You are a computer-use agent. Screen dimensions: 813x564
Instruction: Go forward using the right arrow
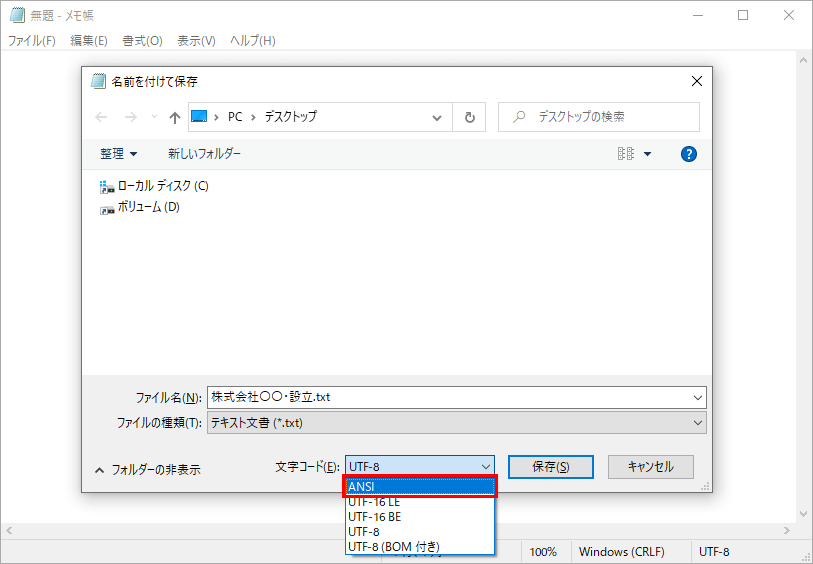click(x=131, y=117)
